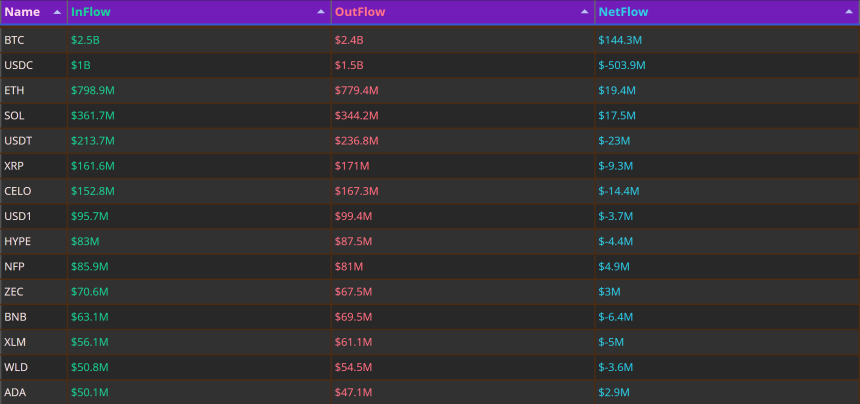Select the HYPE row name
The image size is (860, 404).
[x=17, y=242]
